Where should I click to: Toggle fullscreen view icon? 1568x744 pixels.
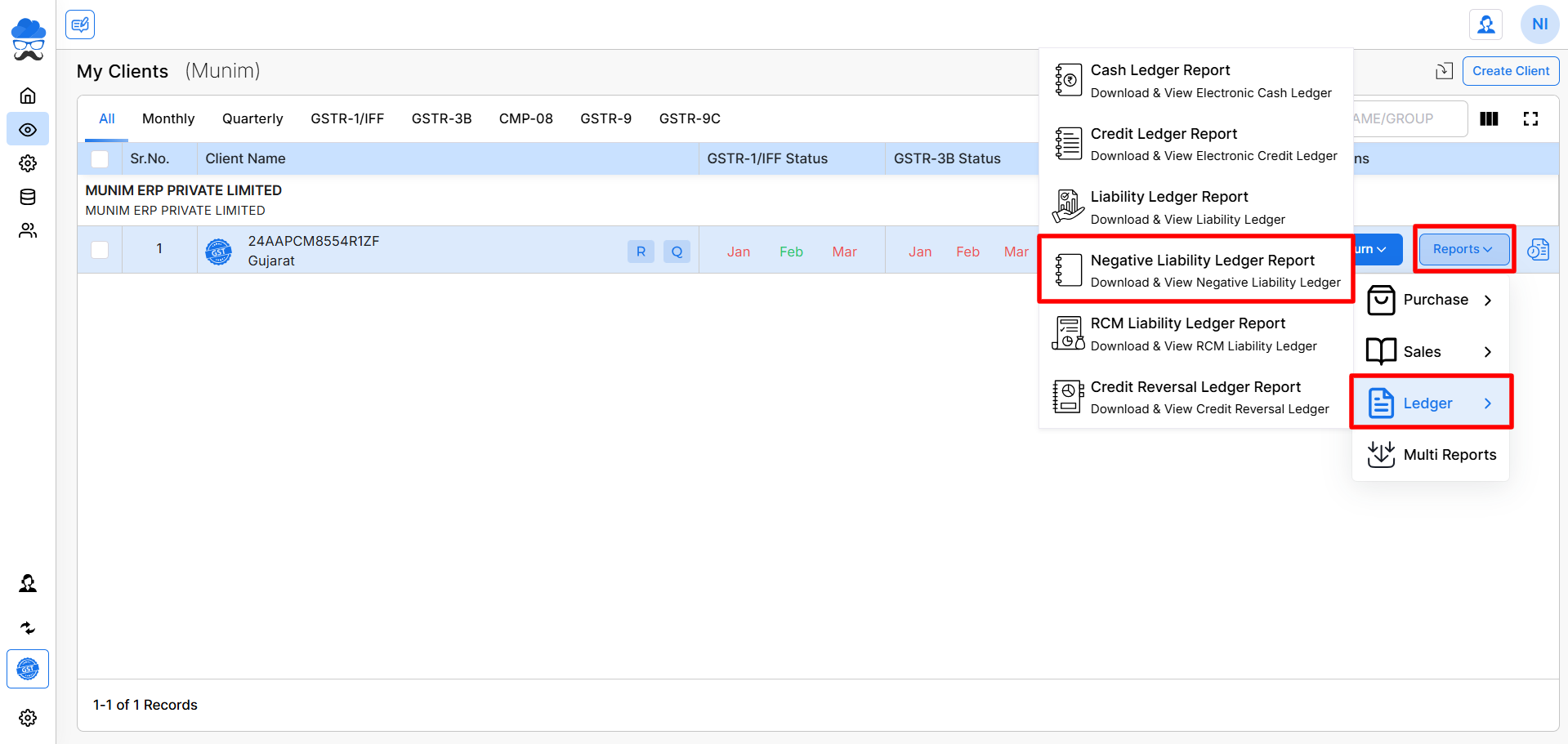1530,119
